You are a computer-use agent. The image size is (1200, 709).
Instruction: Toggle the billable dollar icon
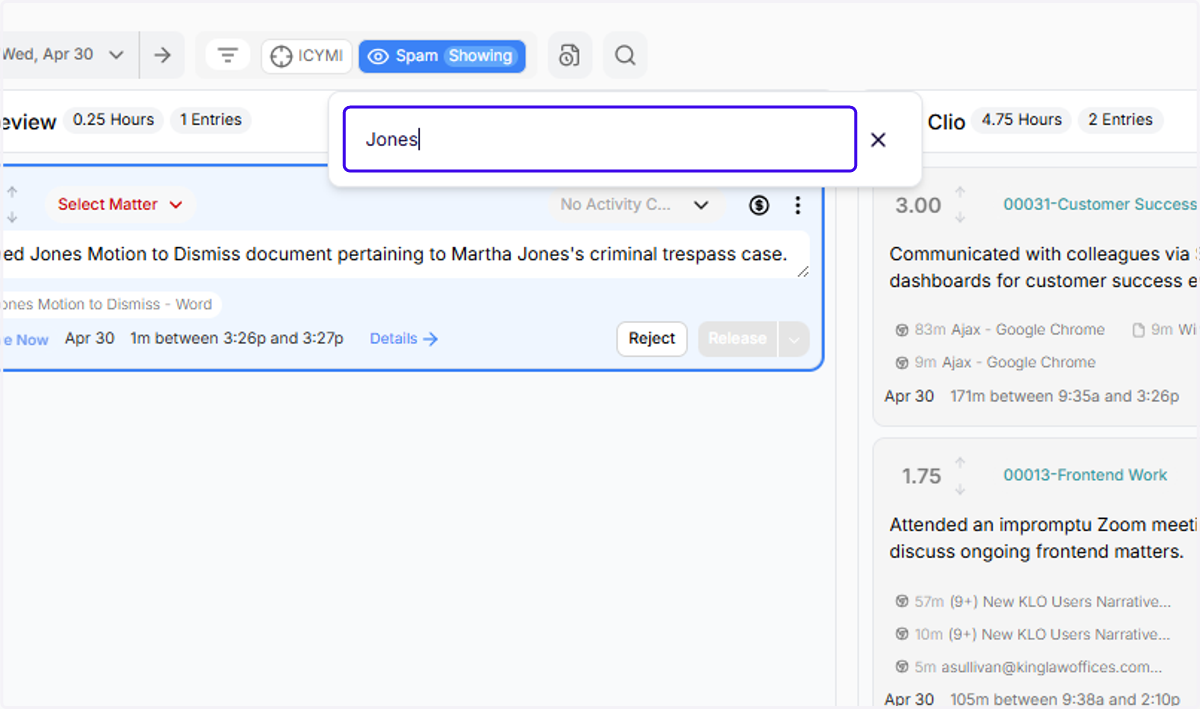click(x=759, y=205)
